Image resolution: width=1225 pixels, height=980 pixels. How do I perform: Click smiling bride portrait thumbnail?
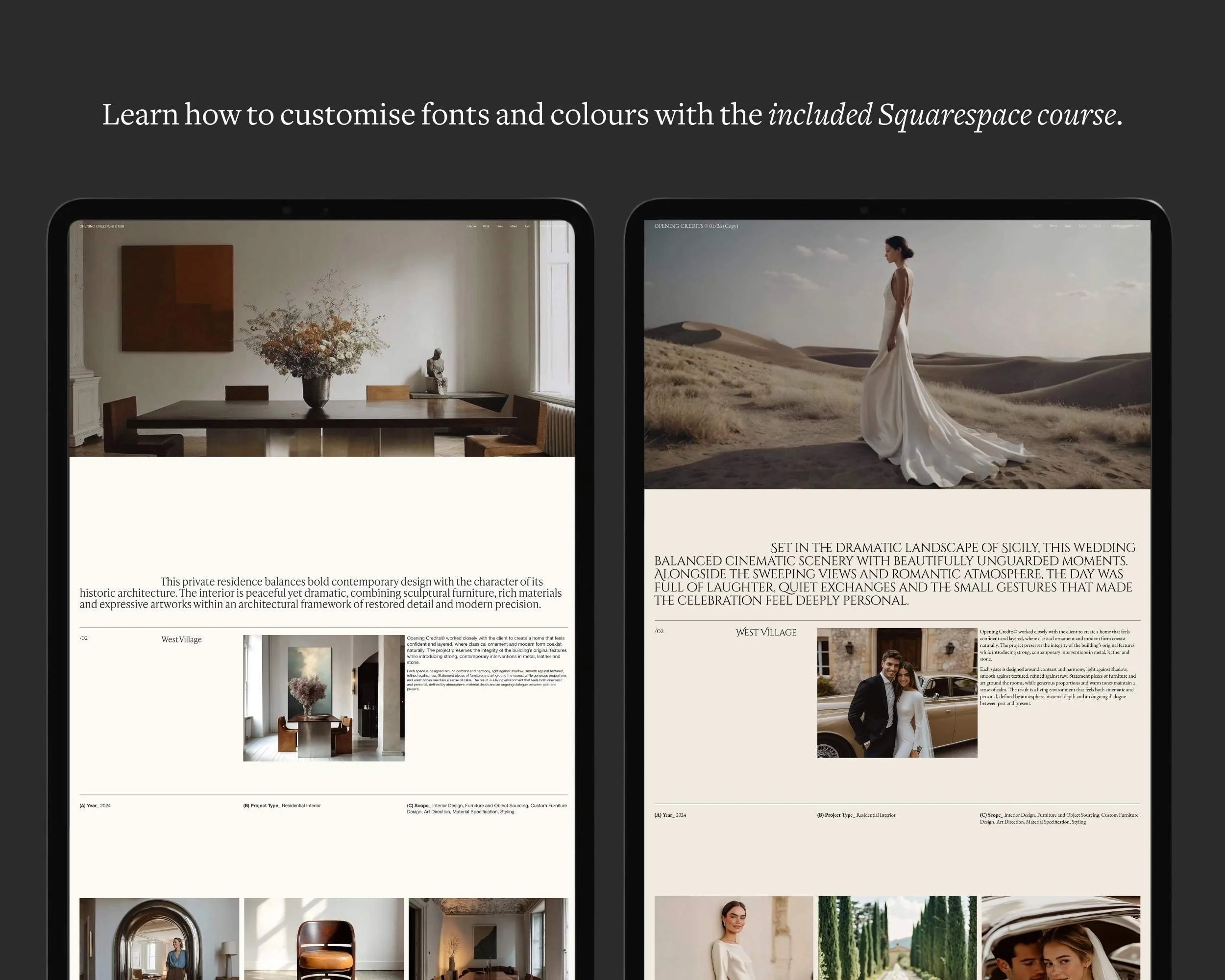734,937
